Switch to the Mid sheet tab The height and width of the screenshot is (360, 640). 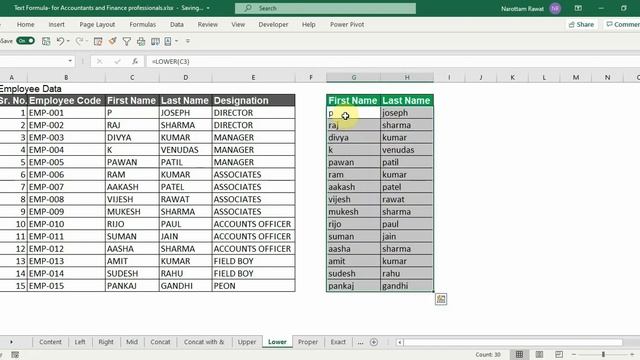pyautogui.click(x=132, y=342)
